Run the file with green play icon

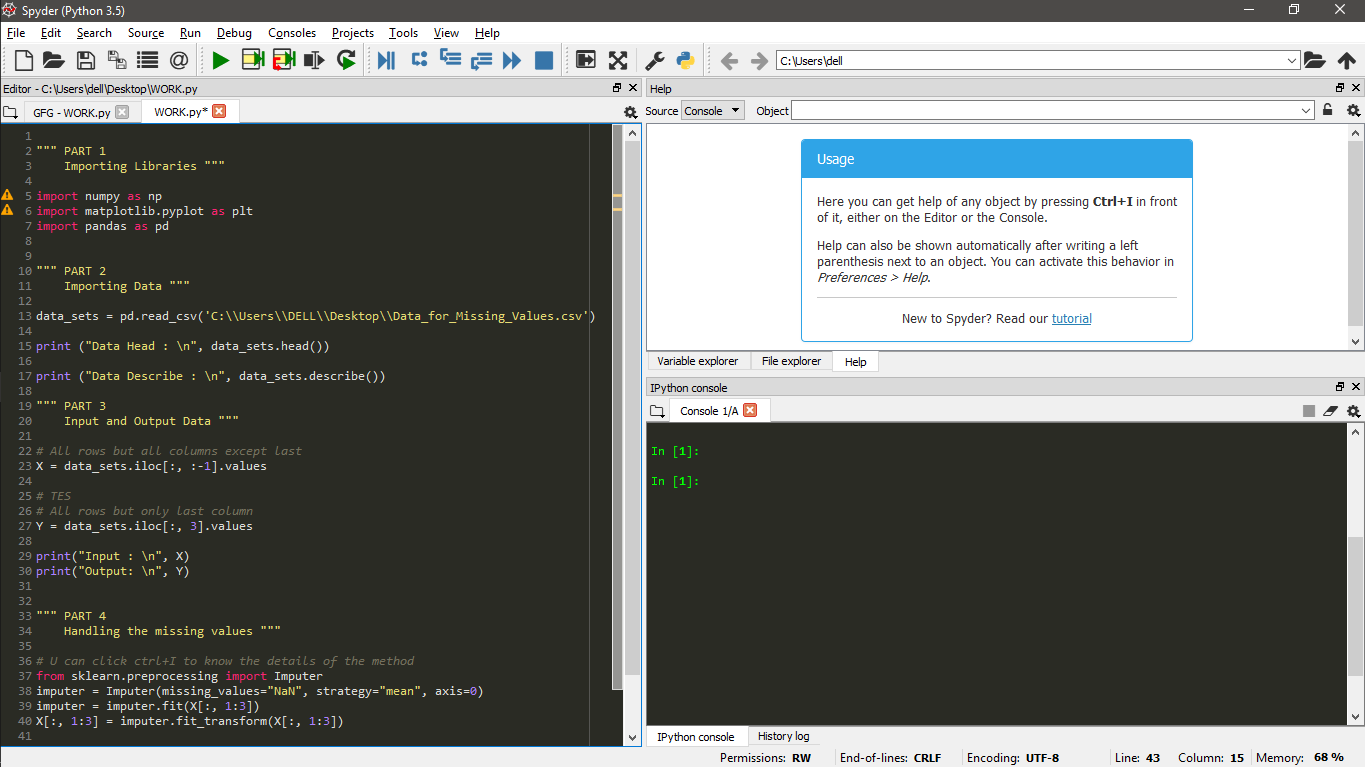221,61
